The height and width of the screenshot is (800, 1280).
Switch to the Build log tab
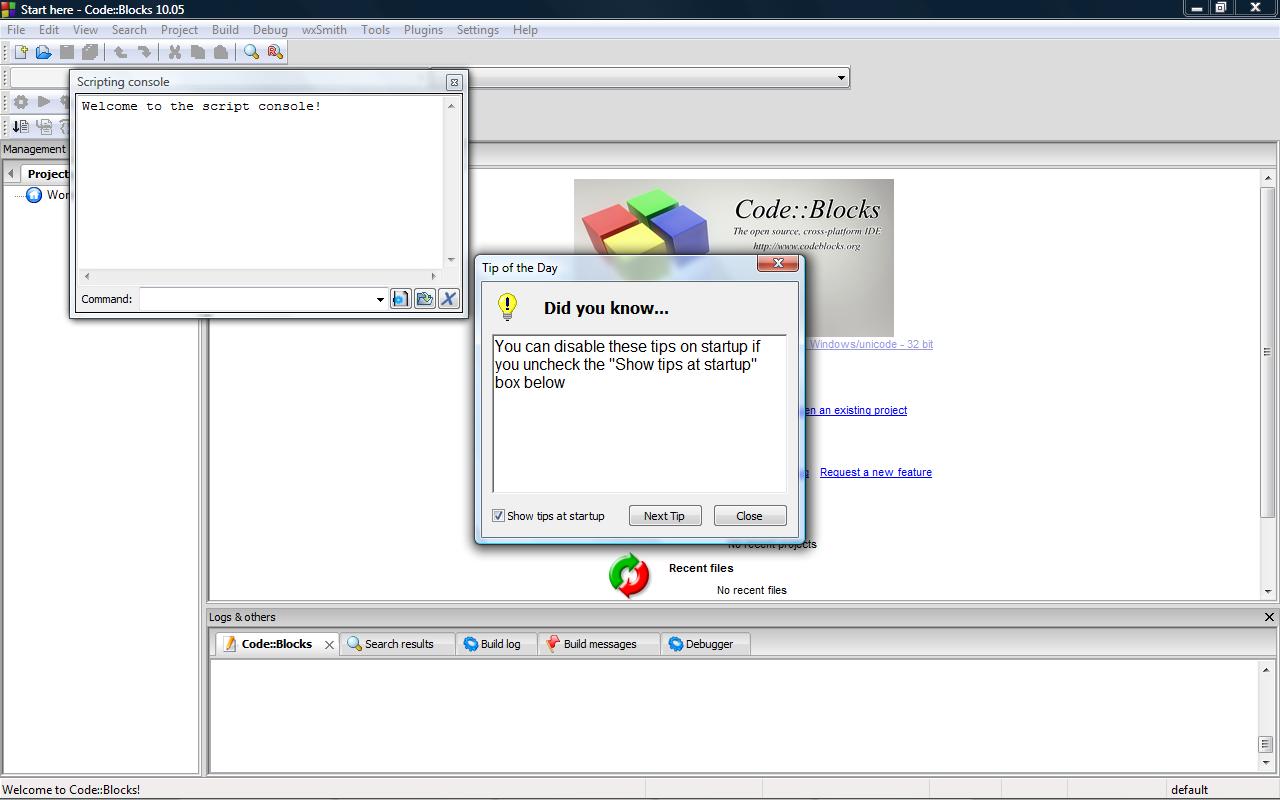[498, 644]
